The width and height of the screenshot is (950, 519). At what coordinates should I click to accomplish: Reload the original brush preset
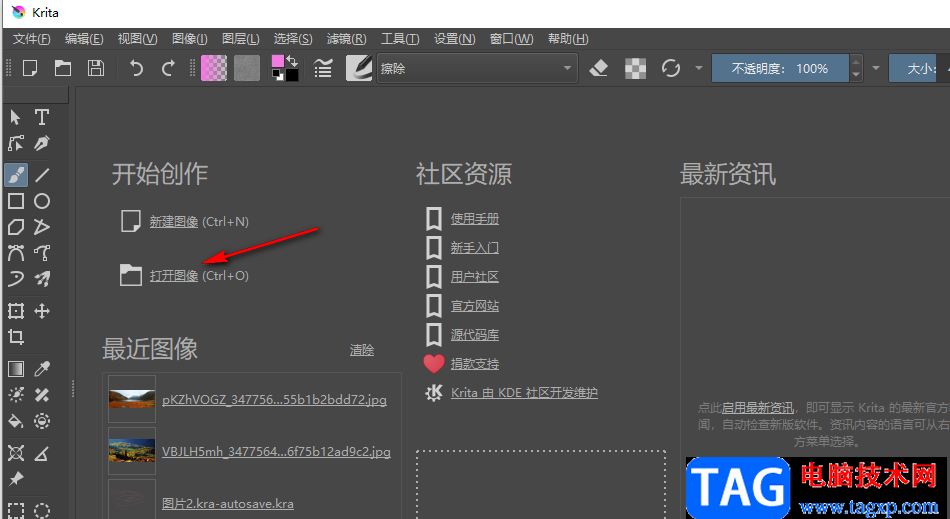pos(671,68)
